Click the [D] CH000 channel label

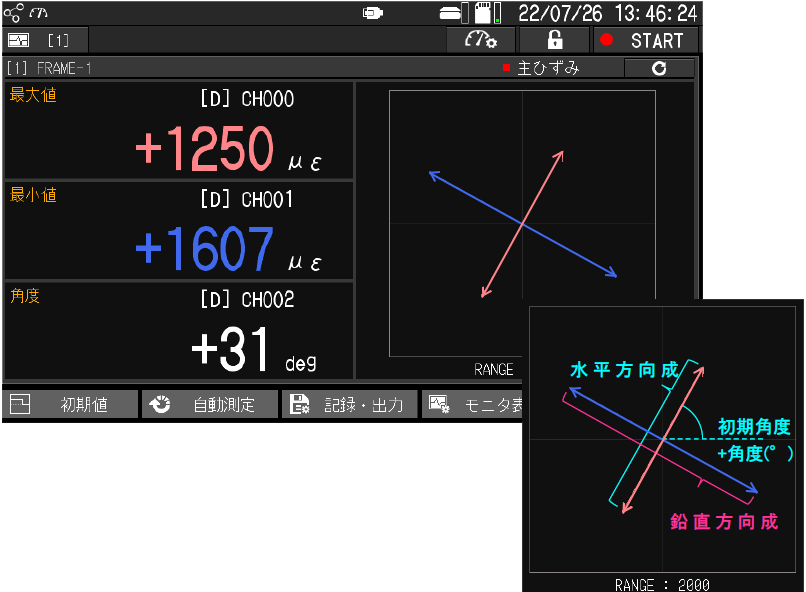tap(247, 99)
